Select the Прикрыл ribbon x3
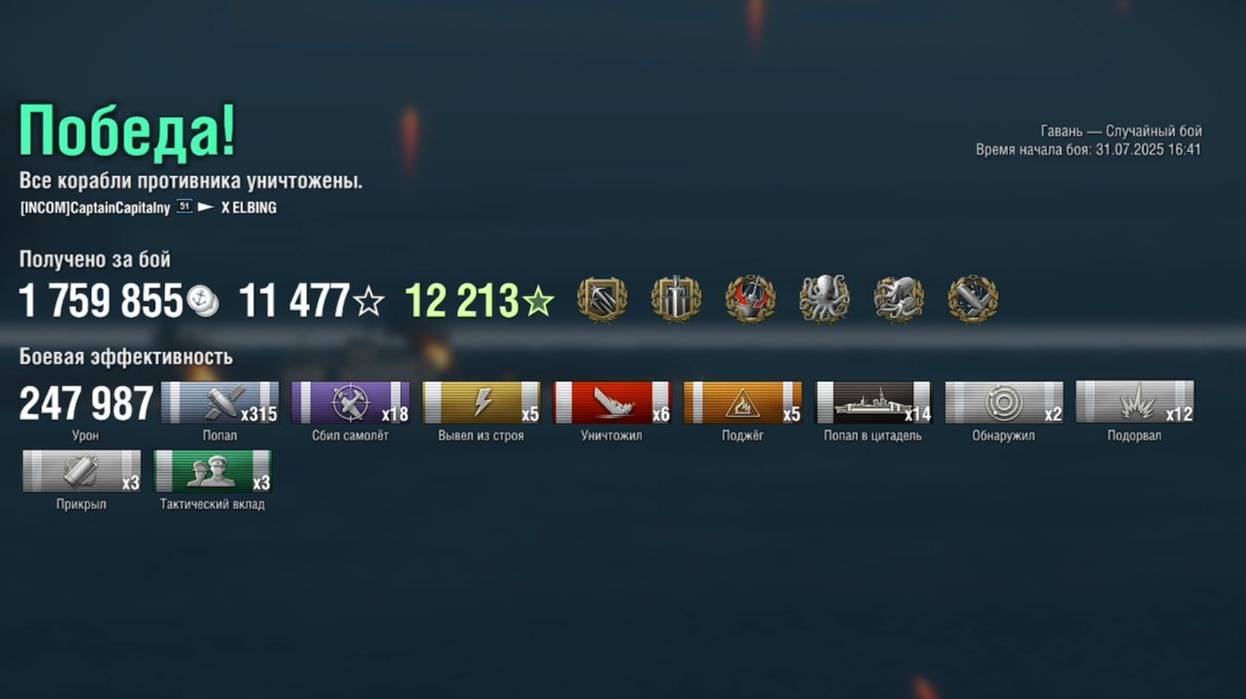 pos(81,471)
